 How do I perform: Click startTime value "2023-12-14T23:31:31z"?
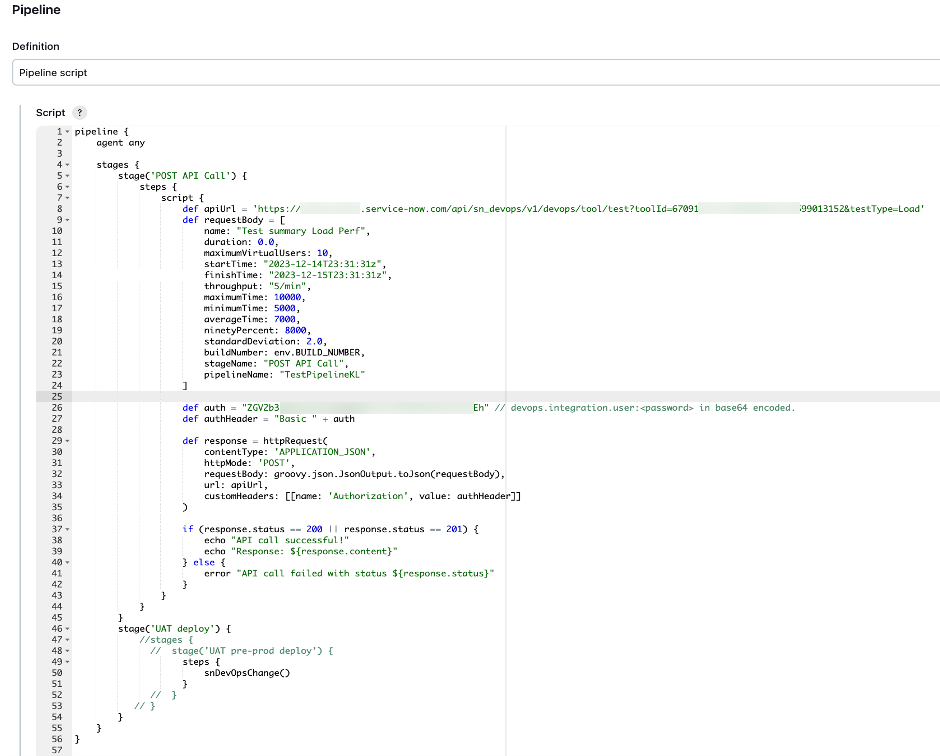coord(323,264)
